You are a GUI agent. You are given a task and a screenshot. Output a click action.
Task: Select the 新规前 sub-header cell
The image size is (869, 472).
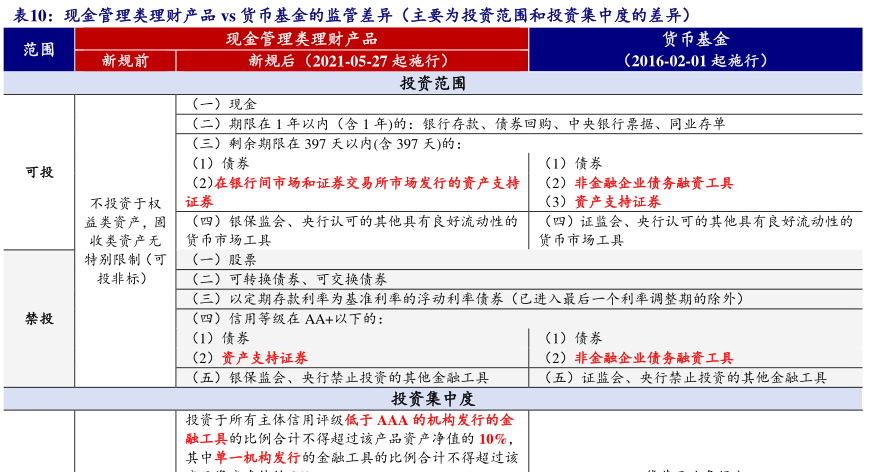(x=125, y=60)
